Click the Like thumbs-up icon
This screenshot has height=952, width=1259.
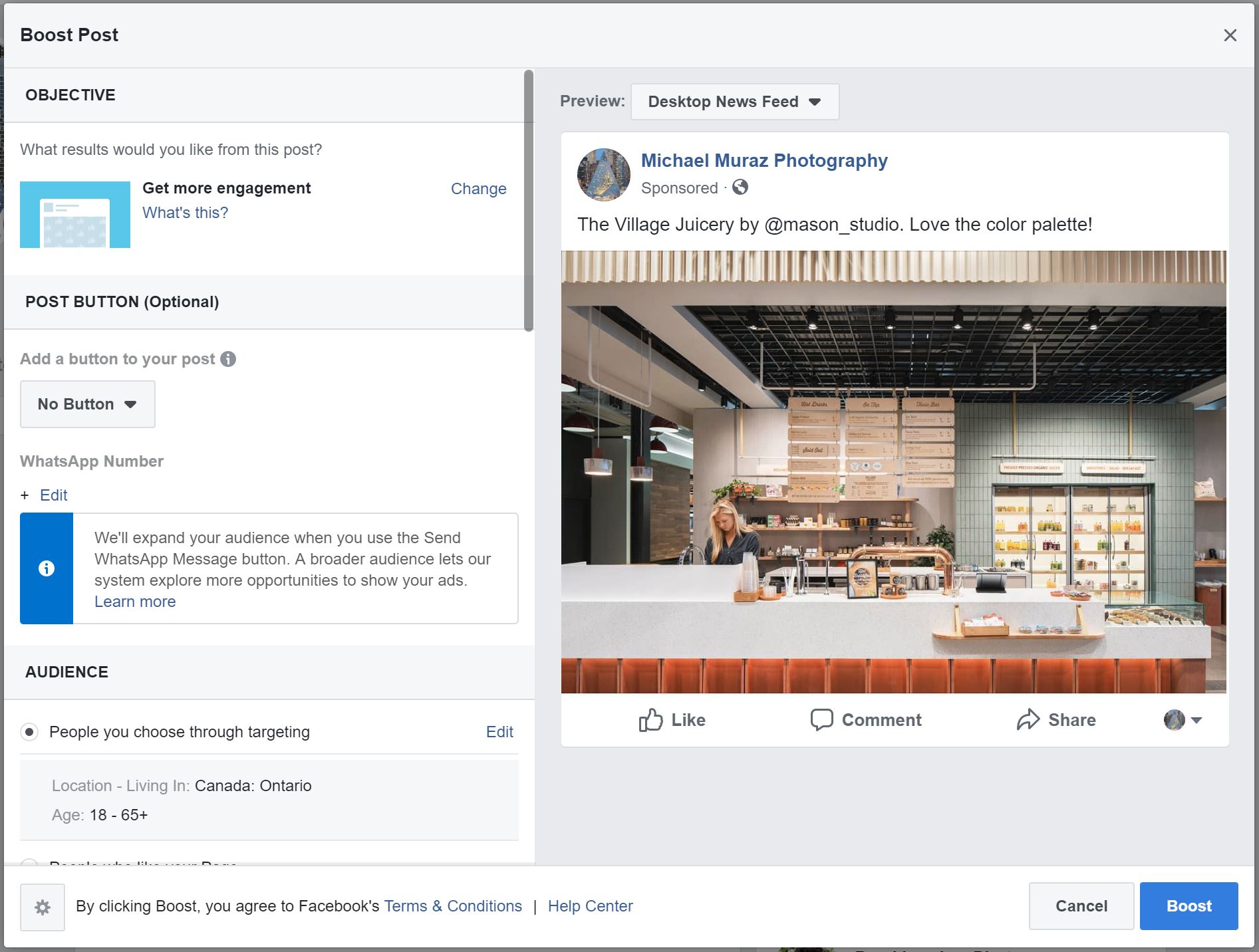click(x=650, y=720)
